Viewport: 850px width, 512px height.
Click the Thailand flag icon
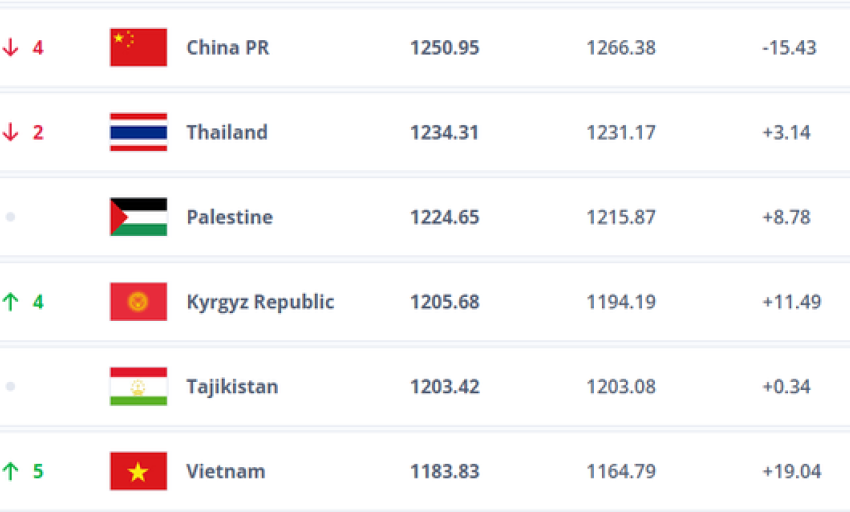pyautogui.click(x=138, y=132)
